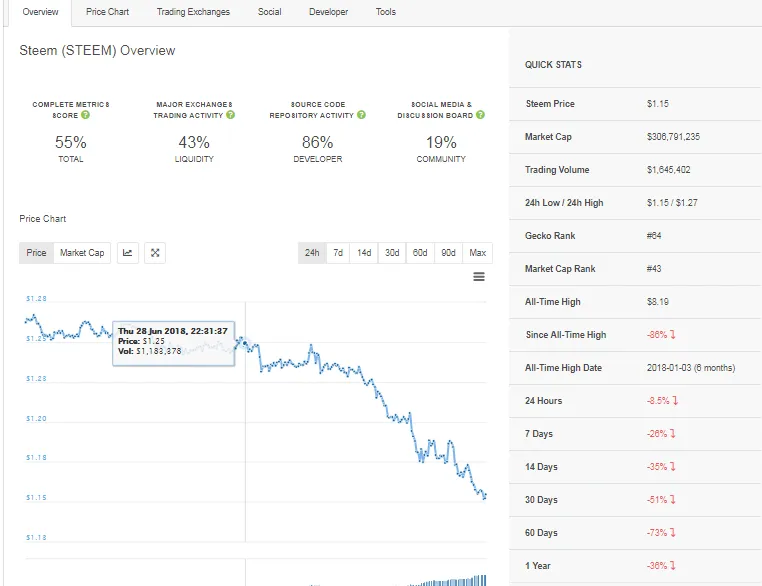Click the 86% DEVELOPER score value

pos(317,142)
